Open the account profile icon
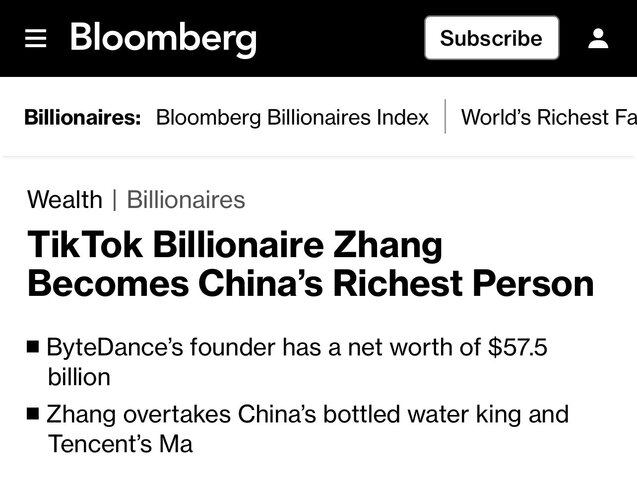This screenshot has height=484, width=637. [x=598, y=38]
